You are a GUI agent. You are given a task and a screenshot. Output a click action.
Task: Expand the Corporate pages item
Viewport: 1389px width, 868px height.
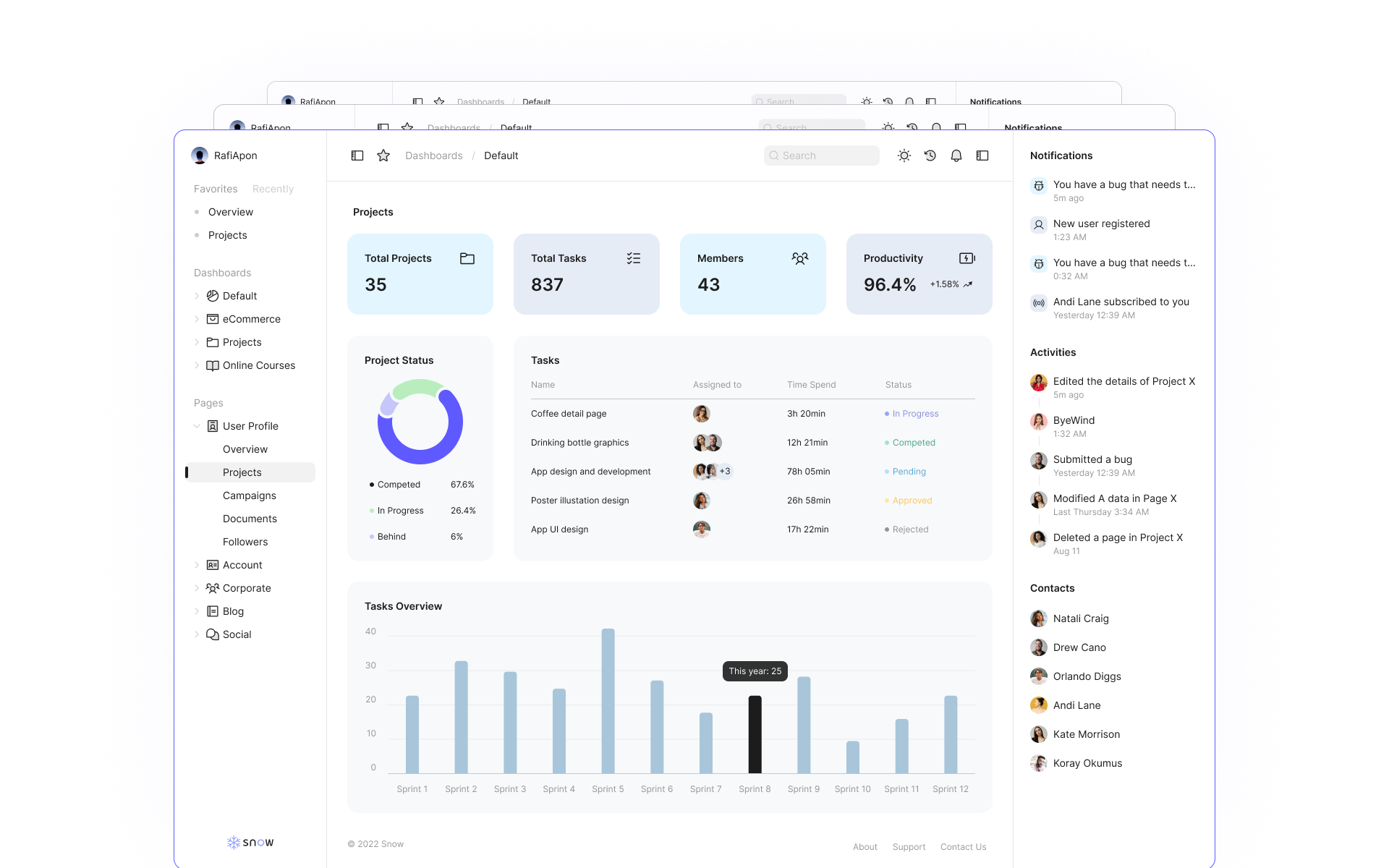197,588
